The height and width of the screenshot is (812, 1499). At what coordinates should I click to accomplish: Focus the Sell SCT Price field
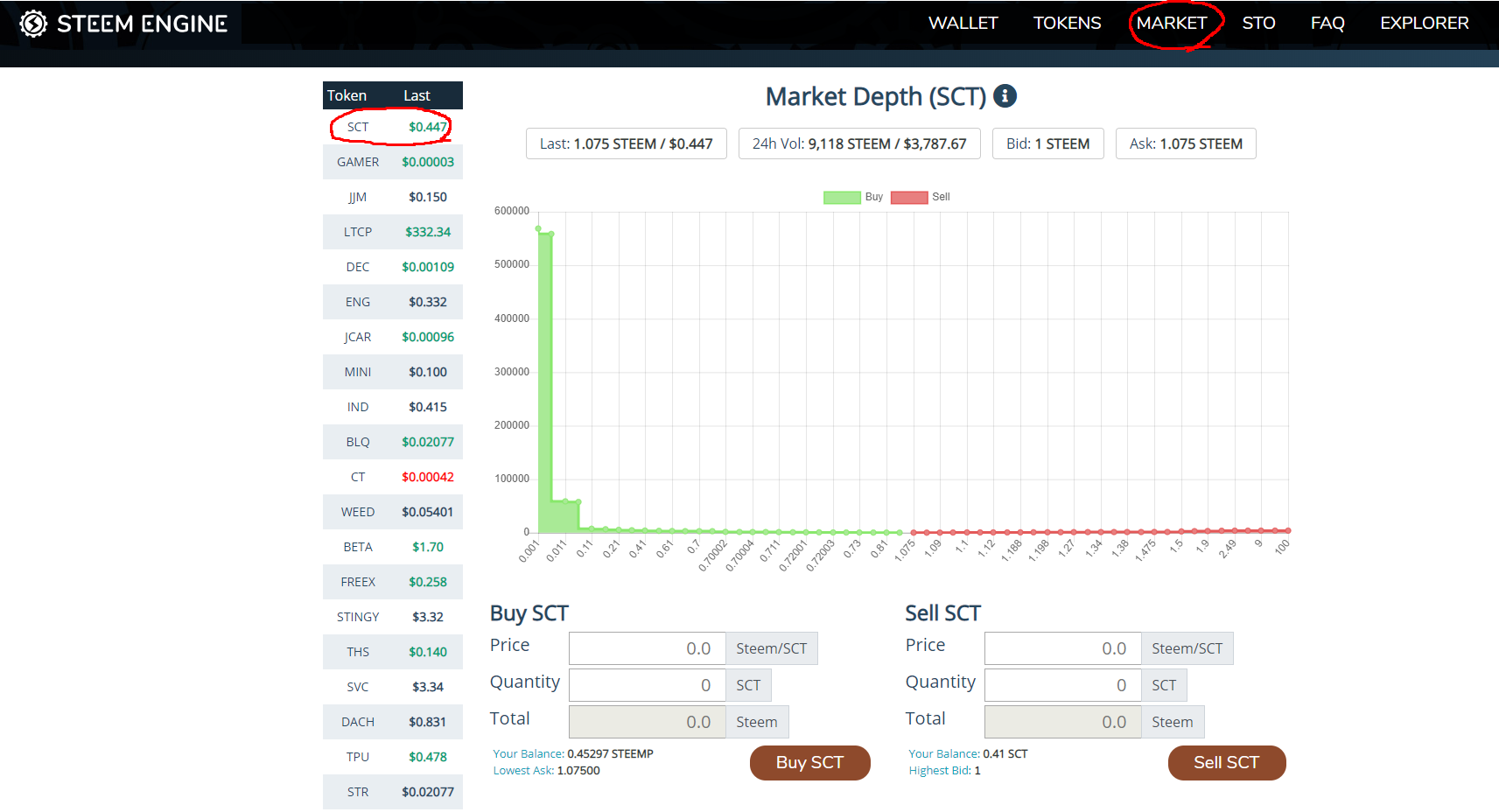tap(1063, 648)
